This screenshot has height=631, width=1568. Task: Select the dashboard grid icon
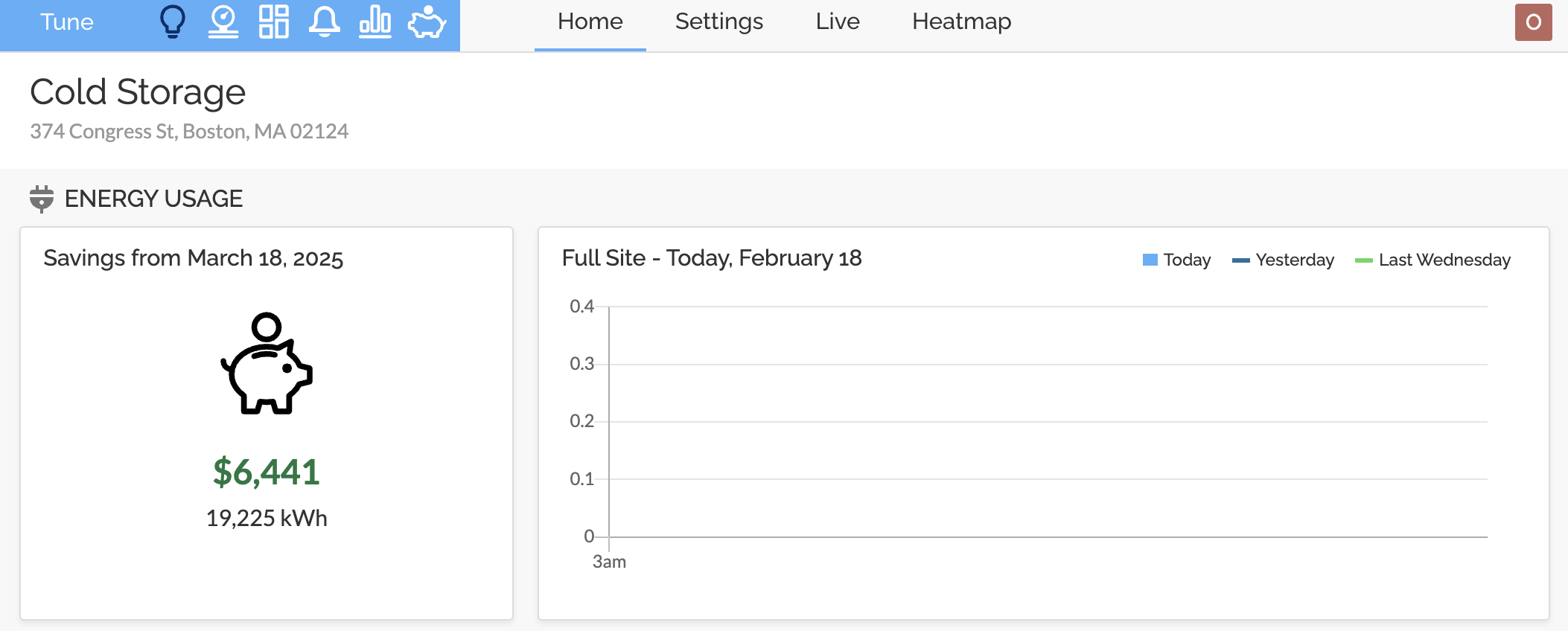pos(273,22)
